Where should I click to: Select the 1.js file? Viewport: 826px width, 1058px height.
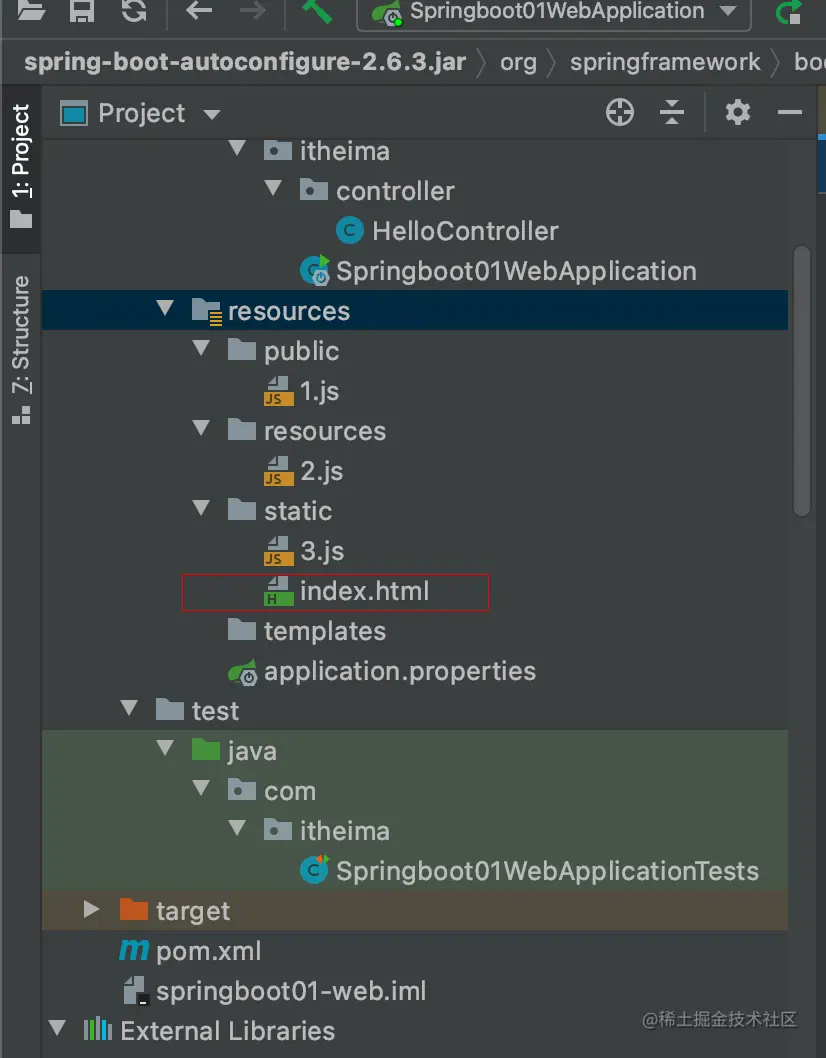click(319, 391)
